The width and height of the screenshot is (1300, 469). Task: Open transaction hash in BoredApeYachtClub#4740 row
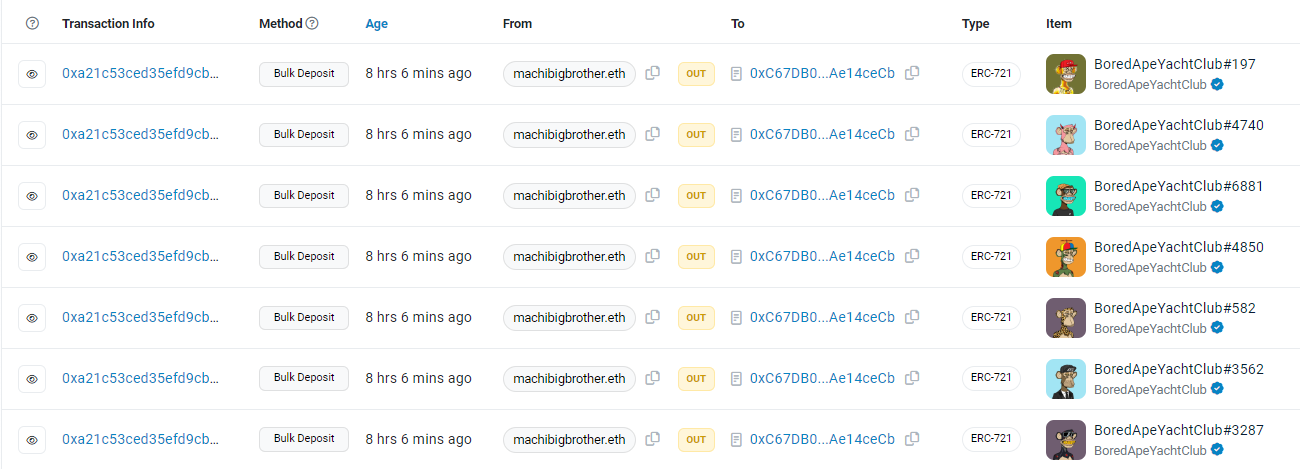click(x=140, y=135)
